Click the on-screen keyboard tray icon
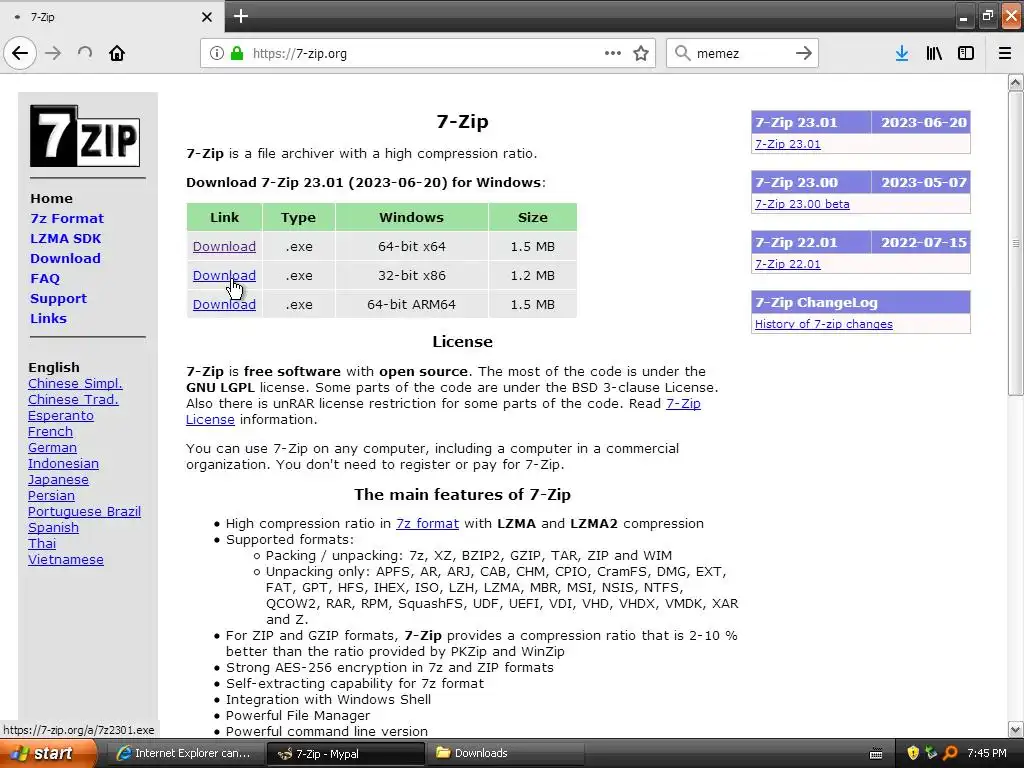 (876, 754)
